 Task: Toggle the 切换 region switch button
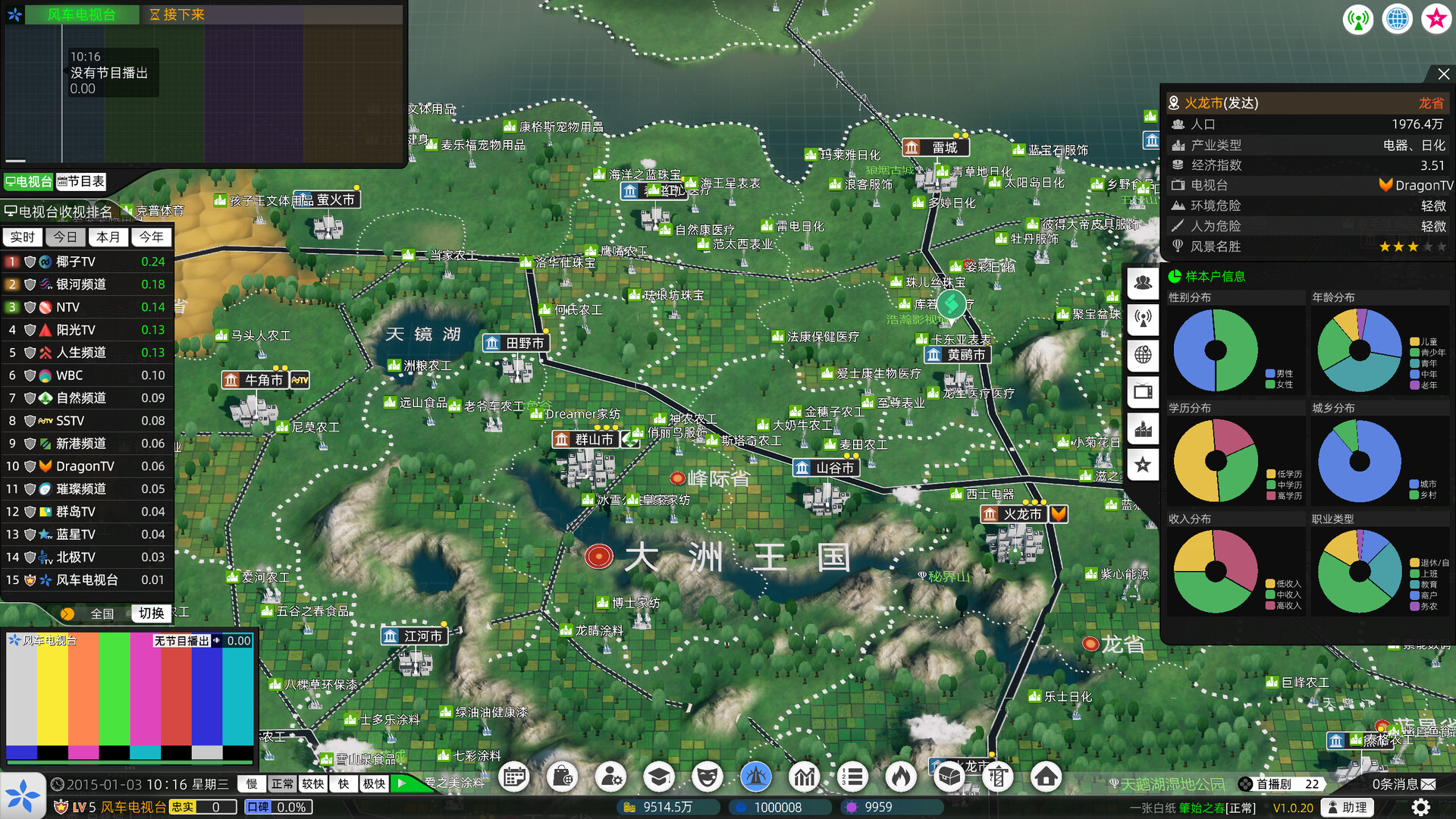click(x=151, y=613)
